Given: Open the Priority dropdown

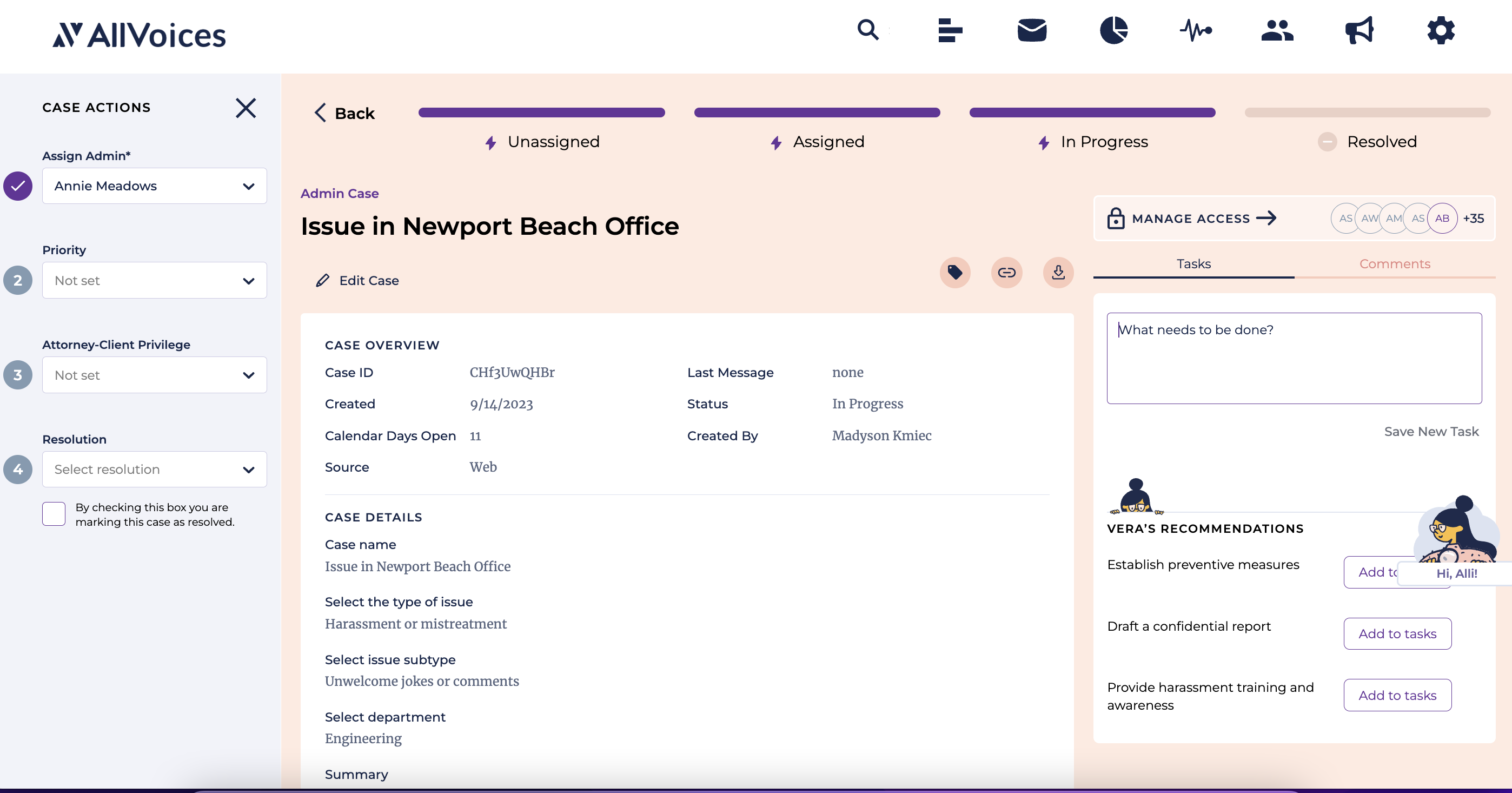Looking at the screenshot, I should (x=154, y=281).
